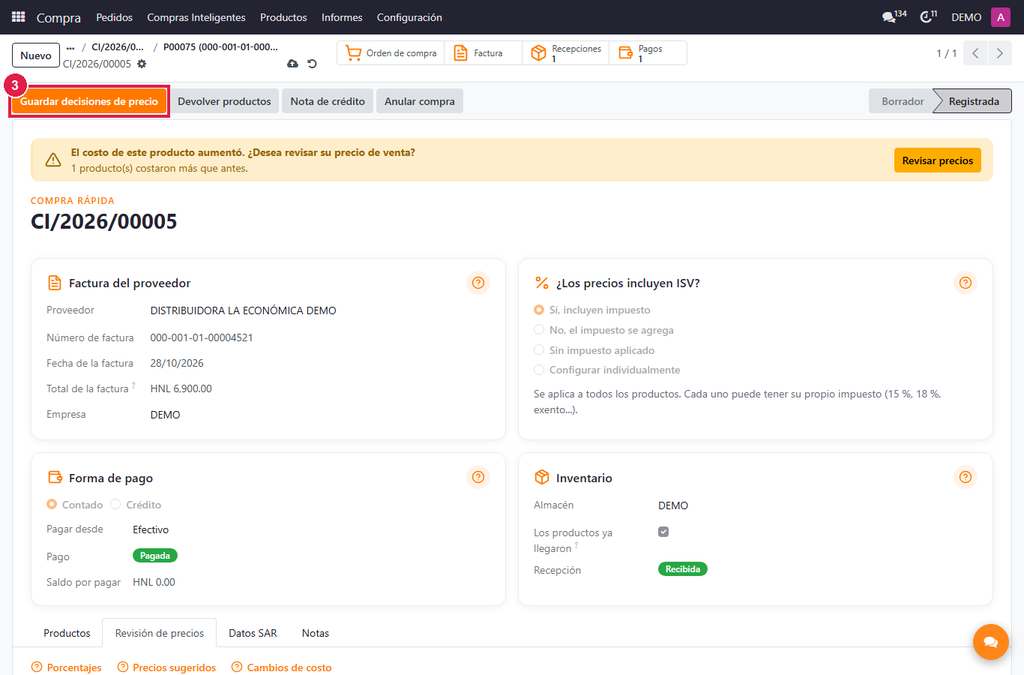This screenshot has height=675, width=1024.
Task: Choose 'Configurar individualmente' radio option
Action: [x=539, y=370]
